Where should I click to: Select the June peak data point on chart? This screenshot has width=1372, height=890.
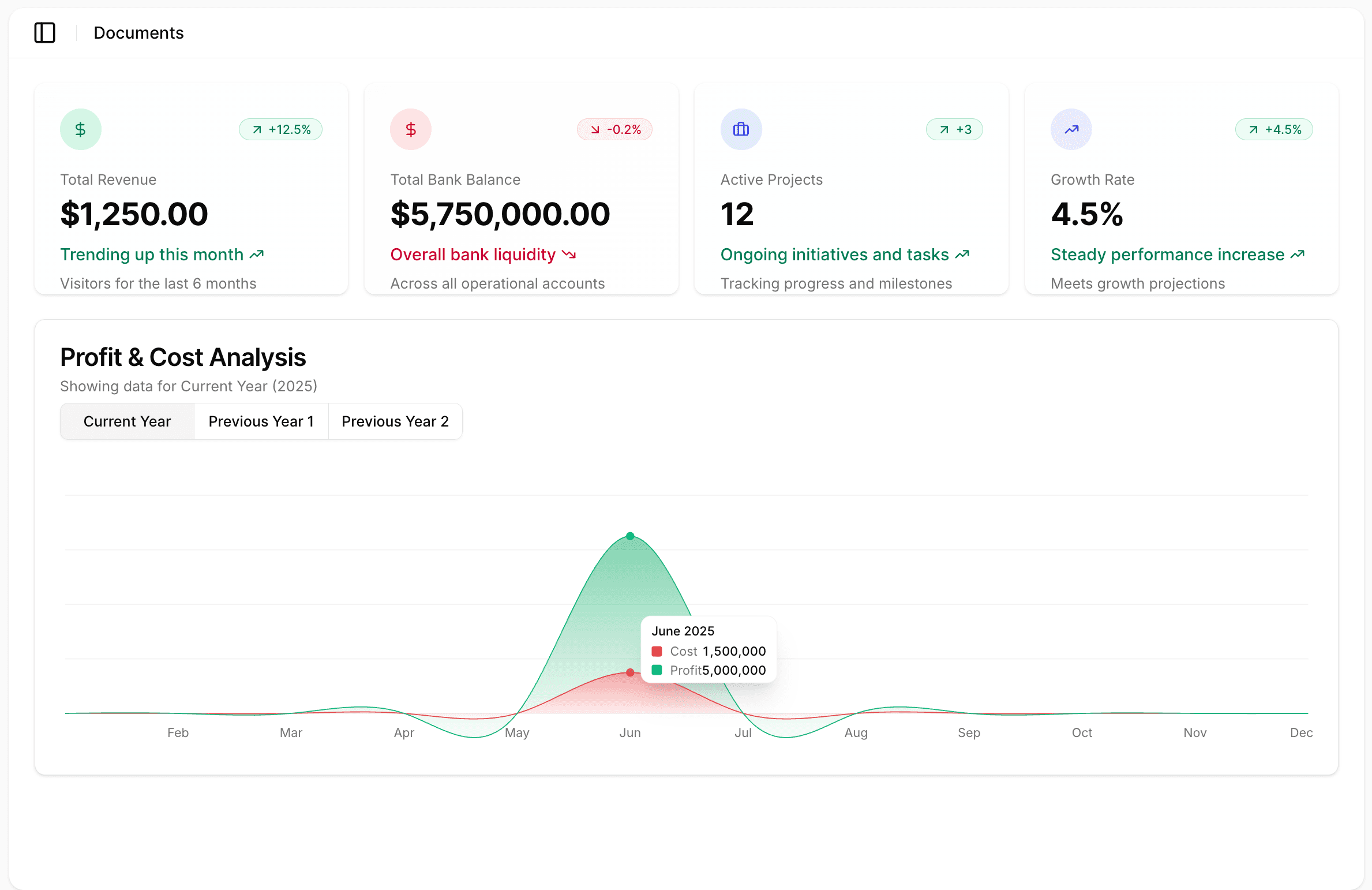click(629, 536)
